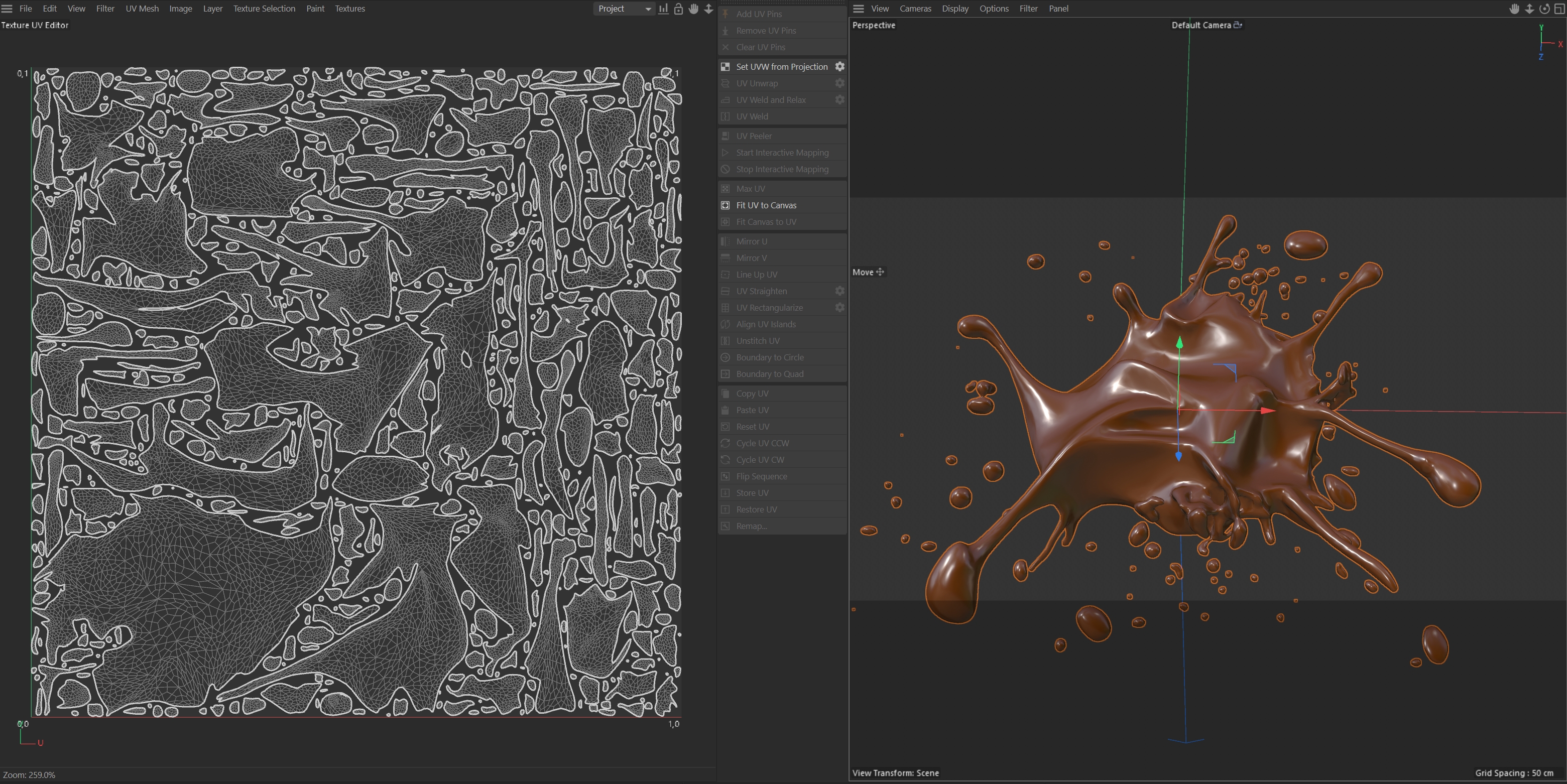Toggle the padlock icon in UV editor

[x=678, y=9]
